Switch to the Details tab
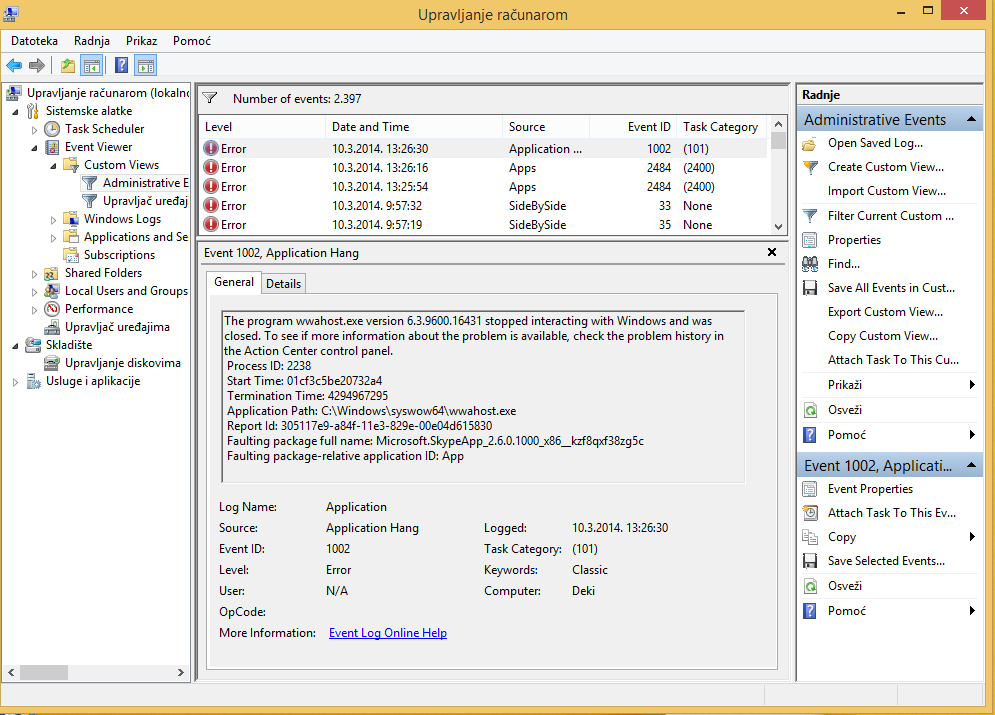 [283, 284]
